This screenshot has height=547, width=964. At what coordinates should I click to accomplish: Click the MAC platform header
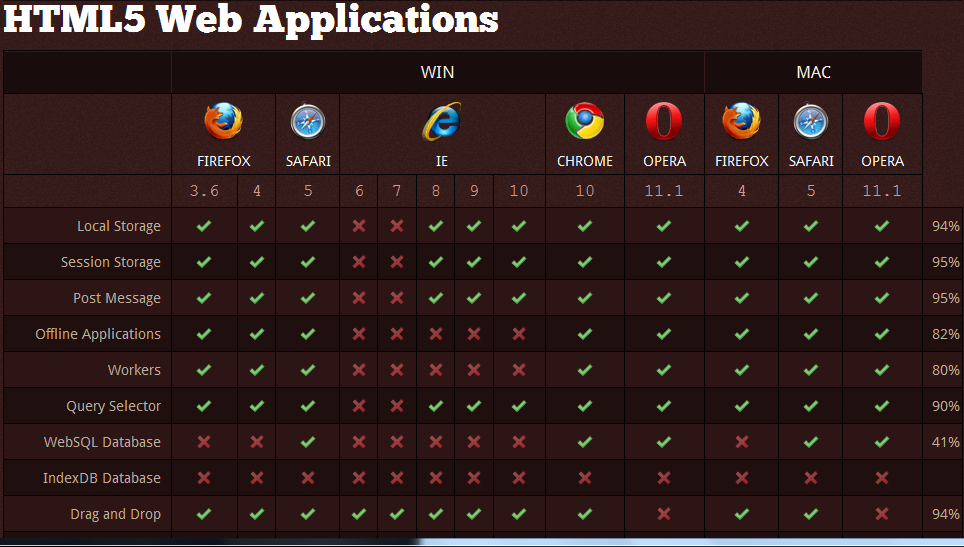click(x=813, y=73)
